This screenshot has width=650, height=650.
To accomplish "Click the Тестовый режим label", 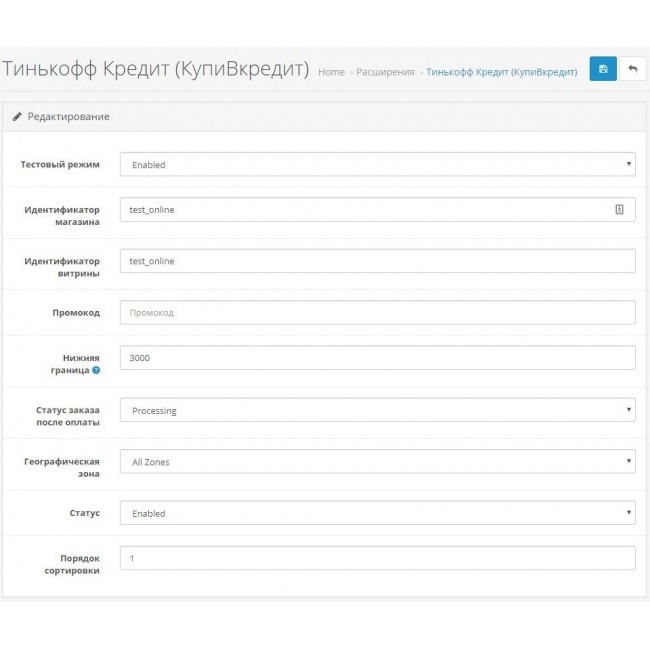I will (60, 164).
